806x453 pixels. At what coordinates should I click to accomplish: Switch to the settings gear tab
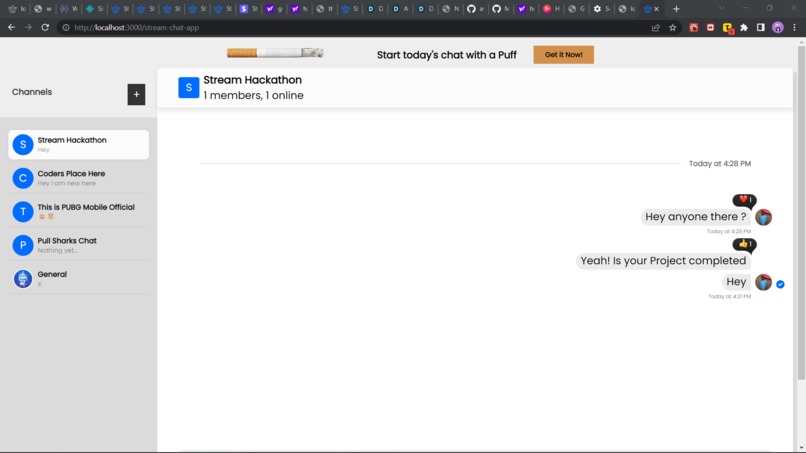click(x=601, y=9)
